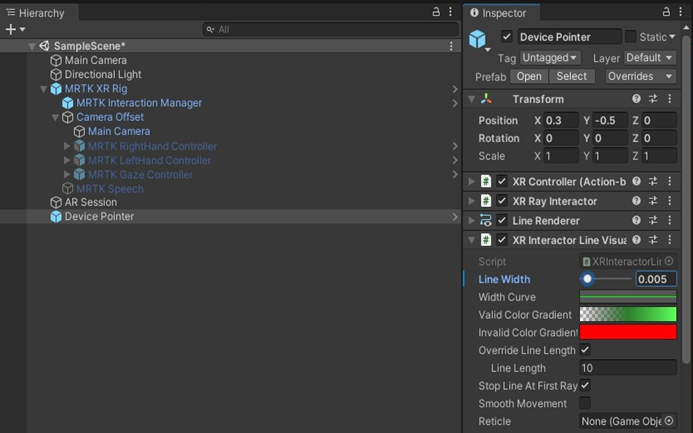The height and width of the screenshot is (433, 693).
Task: Click the Device Pointer prefab cube icon in Inspector
Action: [x=477, y=39]
